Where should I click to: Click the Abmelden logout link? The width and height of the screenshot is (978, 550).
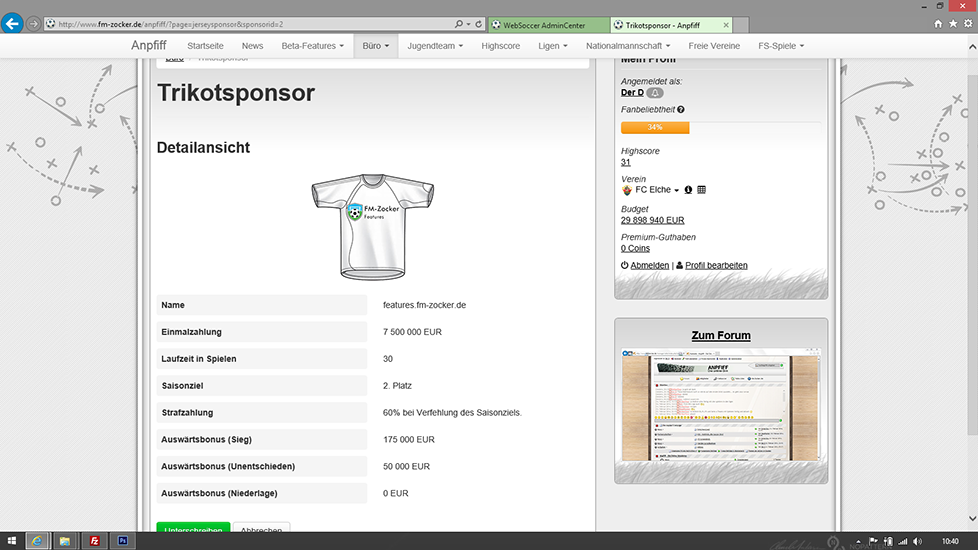click(x=649, y=265)
